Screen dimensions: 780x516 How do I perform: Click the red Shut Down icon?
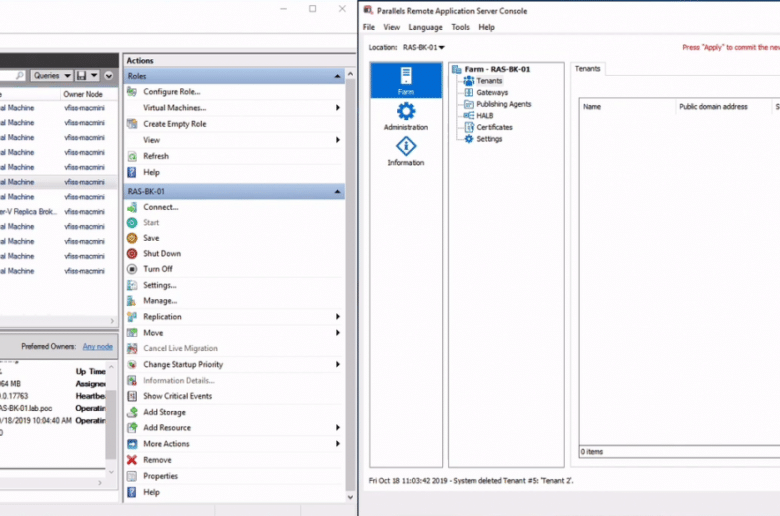(x=132, y=253)
